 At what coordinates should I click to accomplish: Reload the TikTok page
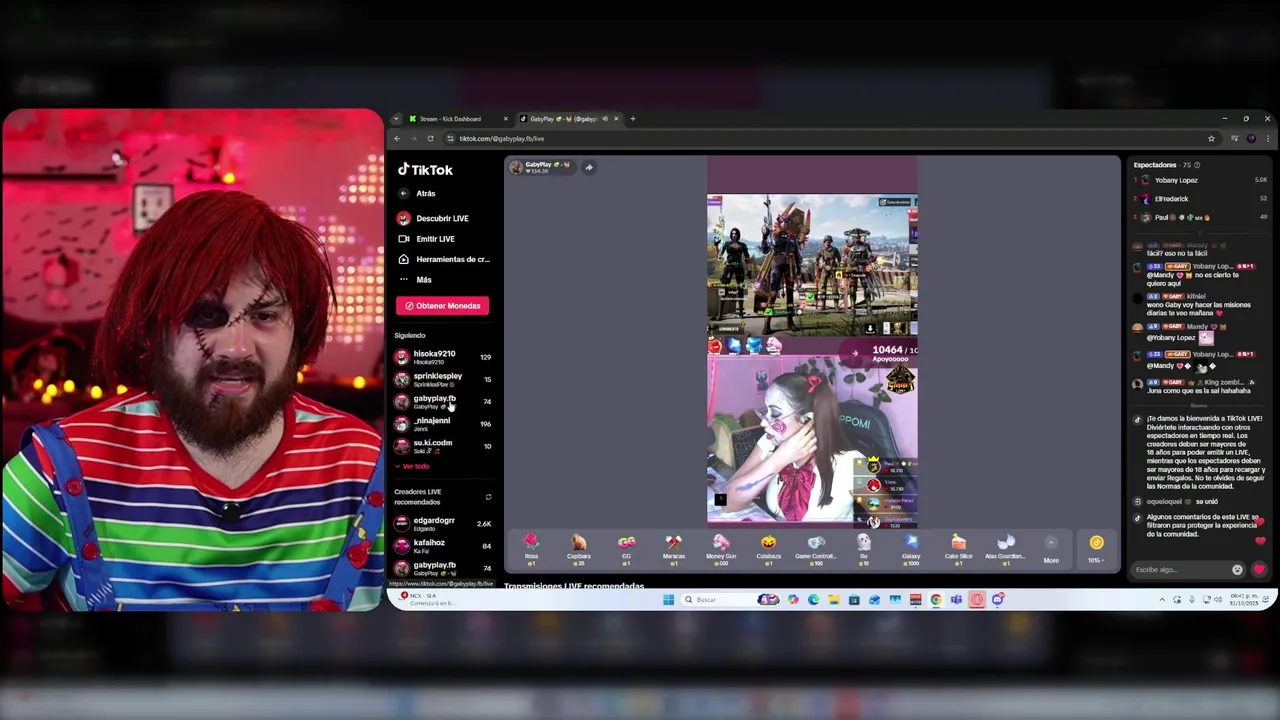[430, 139]
